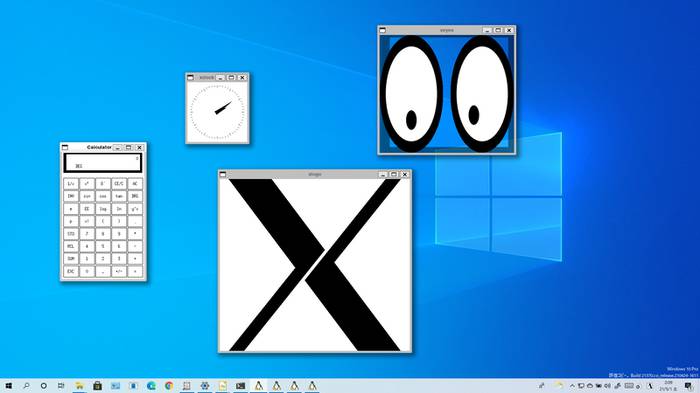
Task: Open the blue gear icon on taskbar
Action: click(x=204, y=386)
